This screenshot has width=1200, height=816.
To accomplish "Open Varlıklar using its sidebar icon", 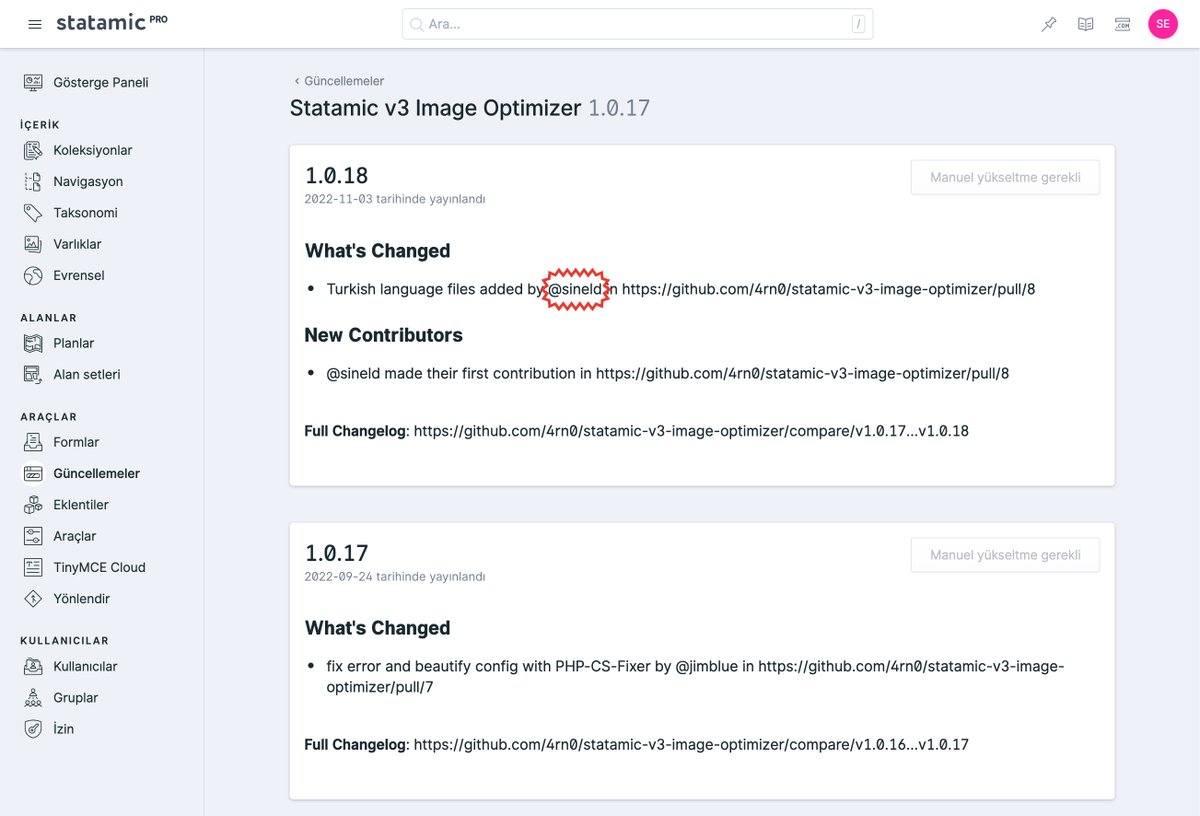I will tap(33, 244).
